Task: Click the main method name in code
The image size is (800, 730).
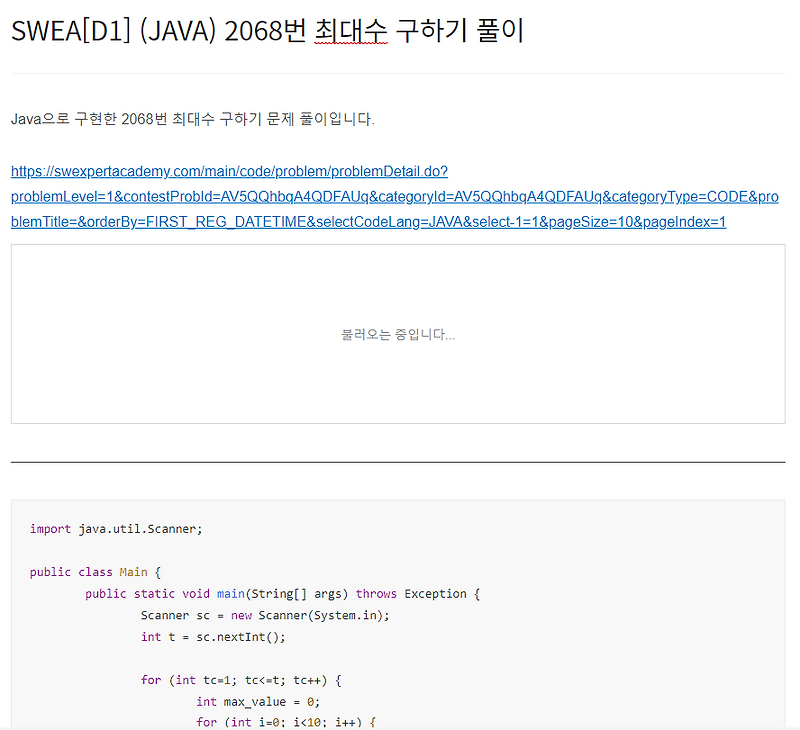Action: (x=229, y=593)
